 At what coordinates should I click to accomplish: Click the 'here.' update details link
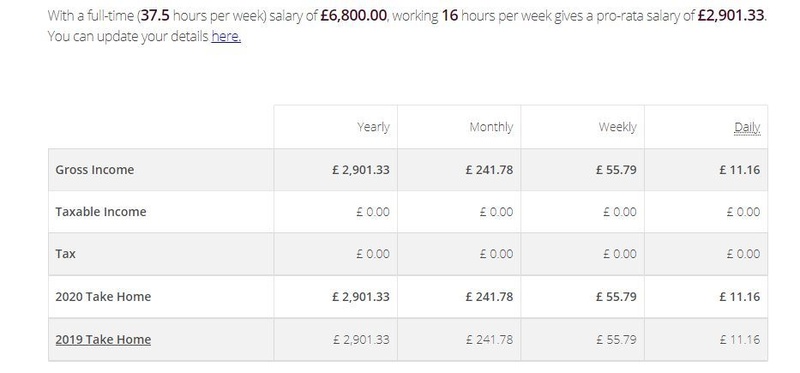(x=226, y=37)
